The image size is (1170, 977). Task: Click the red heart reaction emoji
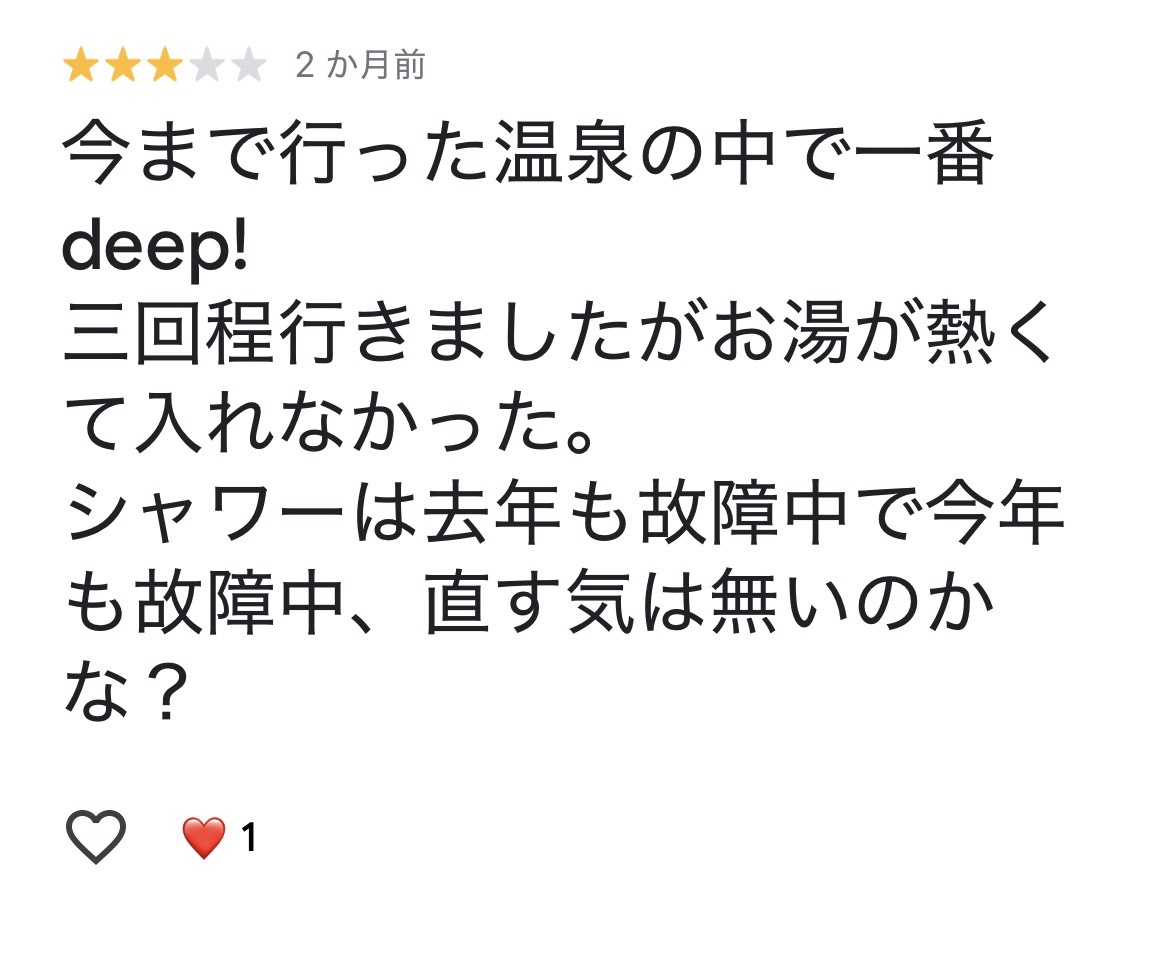(x=203, y=837)
